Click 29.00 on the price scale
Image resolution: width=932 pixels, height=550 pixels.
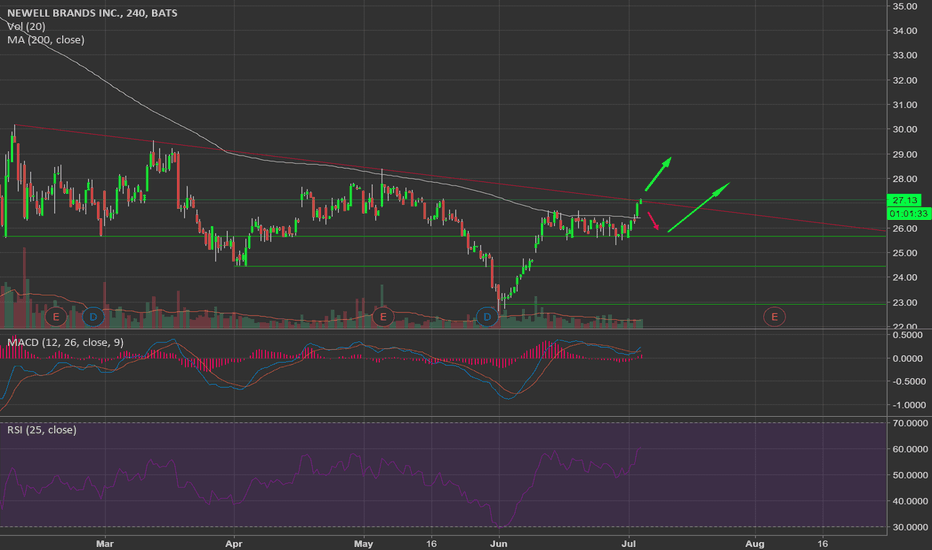click(x=905, y=155)
